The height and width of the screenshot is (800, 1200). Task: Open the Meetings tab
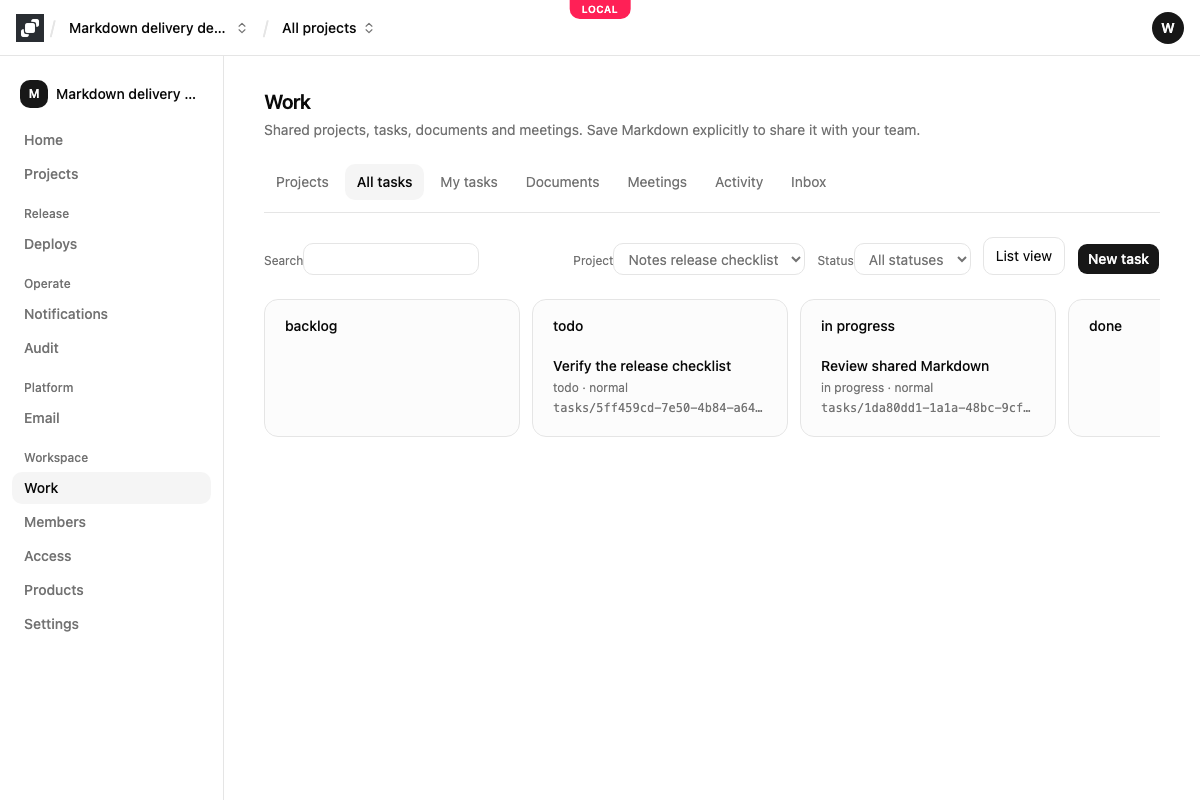[657, 182]
